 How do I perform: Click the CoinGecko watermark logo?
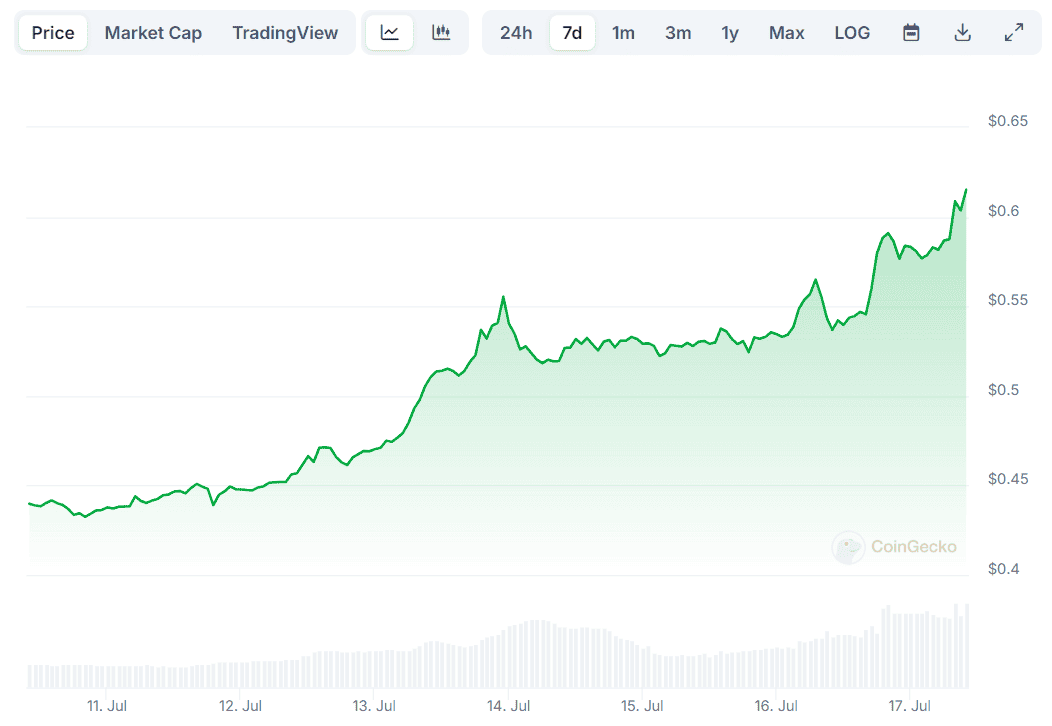895,547
